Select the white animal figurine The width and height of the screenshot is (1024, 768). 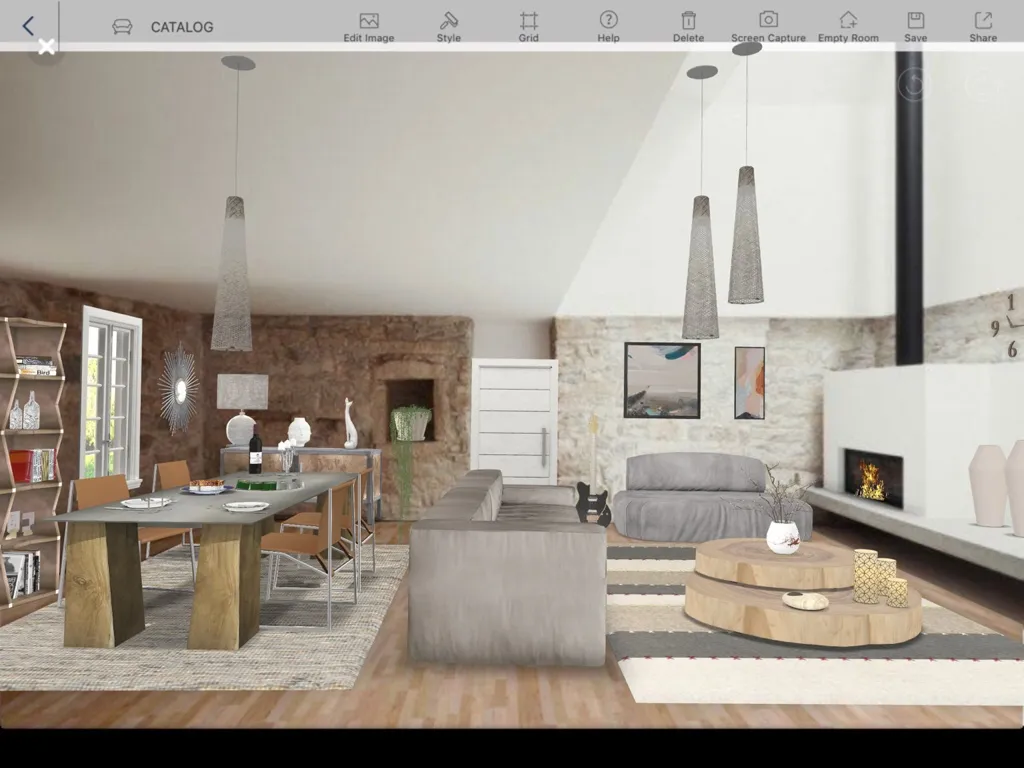(x=351, y=423)
